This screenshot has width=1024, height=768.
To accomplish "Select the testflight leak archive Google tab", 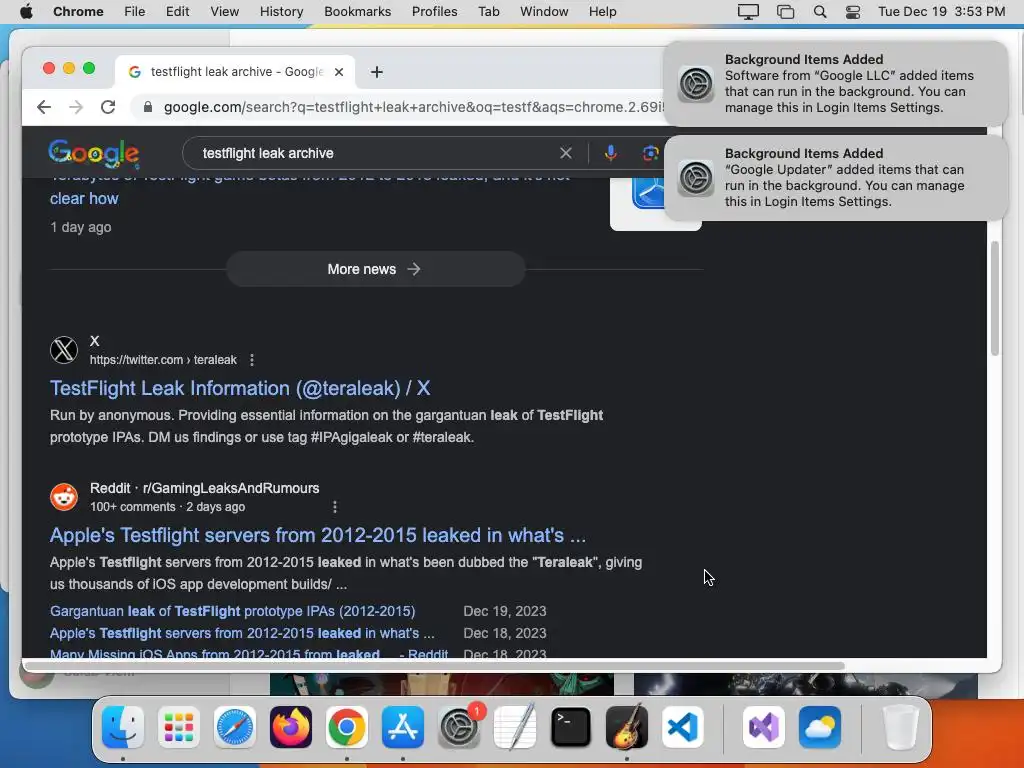I will coord(235,72).
